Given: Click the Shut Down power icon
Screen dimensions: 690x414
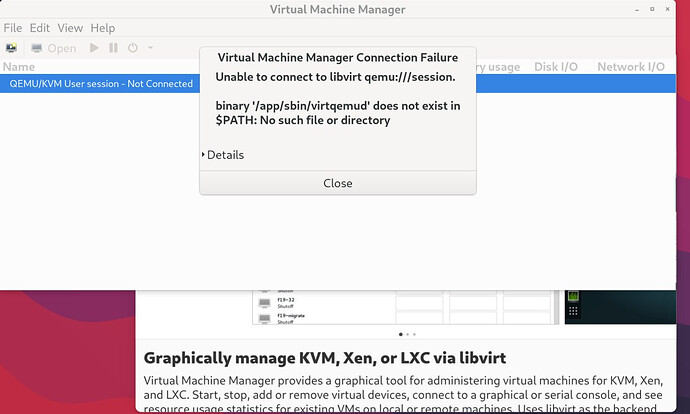Looking at the screenshot, I should (x=132, y=48).
